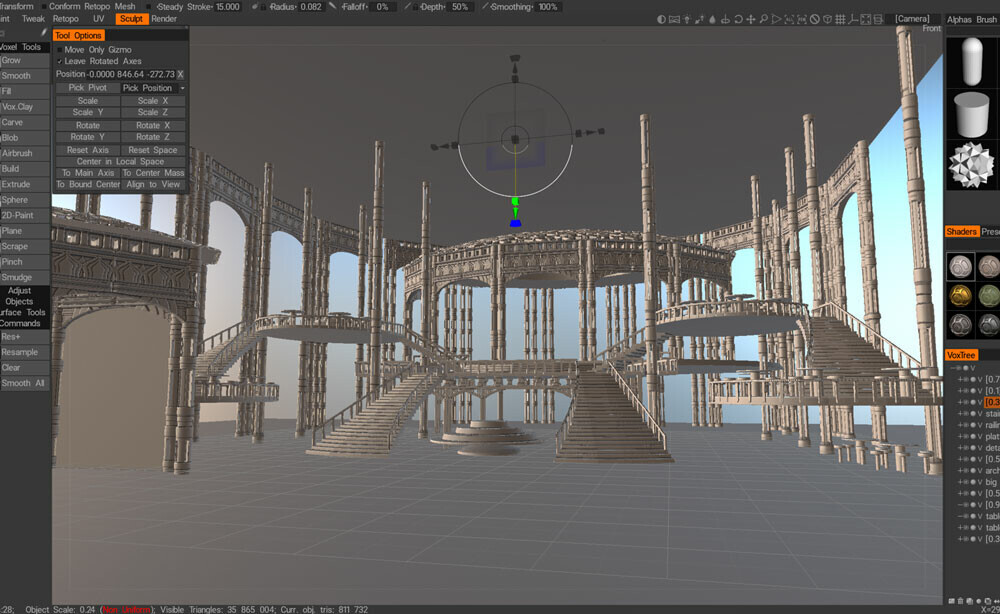The image size is (1000, 614).
Task: Click the water drop icon in the viewport toolbar
Action: [x=712, y=20]
